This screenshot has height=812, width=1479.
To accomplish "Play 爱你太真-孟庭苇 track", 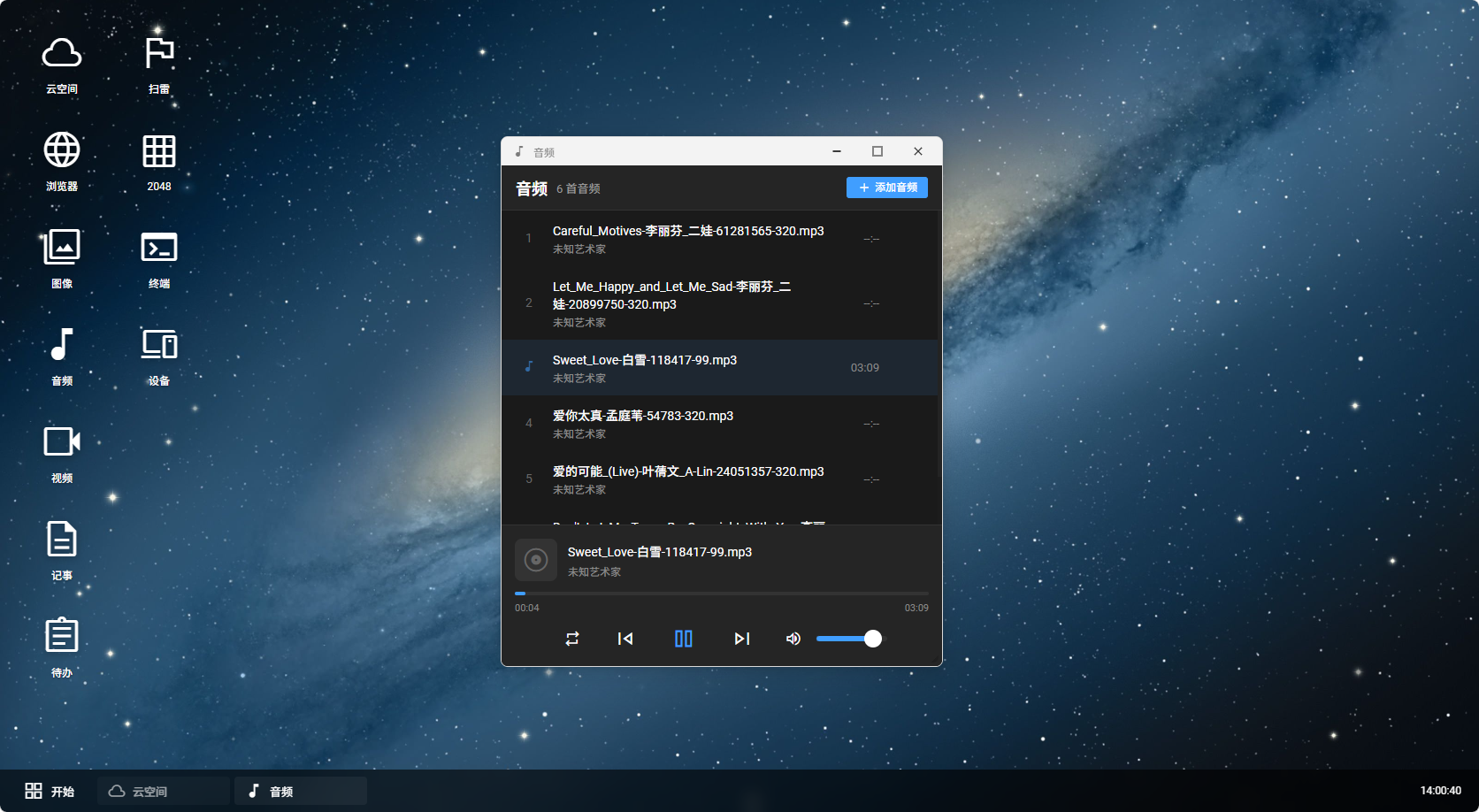I will click(x=720, y=424).
